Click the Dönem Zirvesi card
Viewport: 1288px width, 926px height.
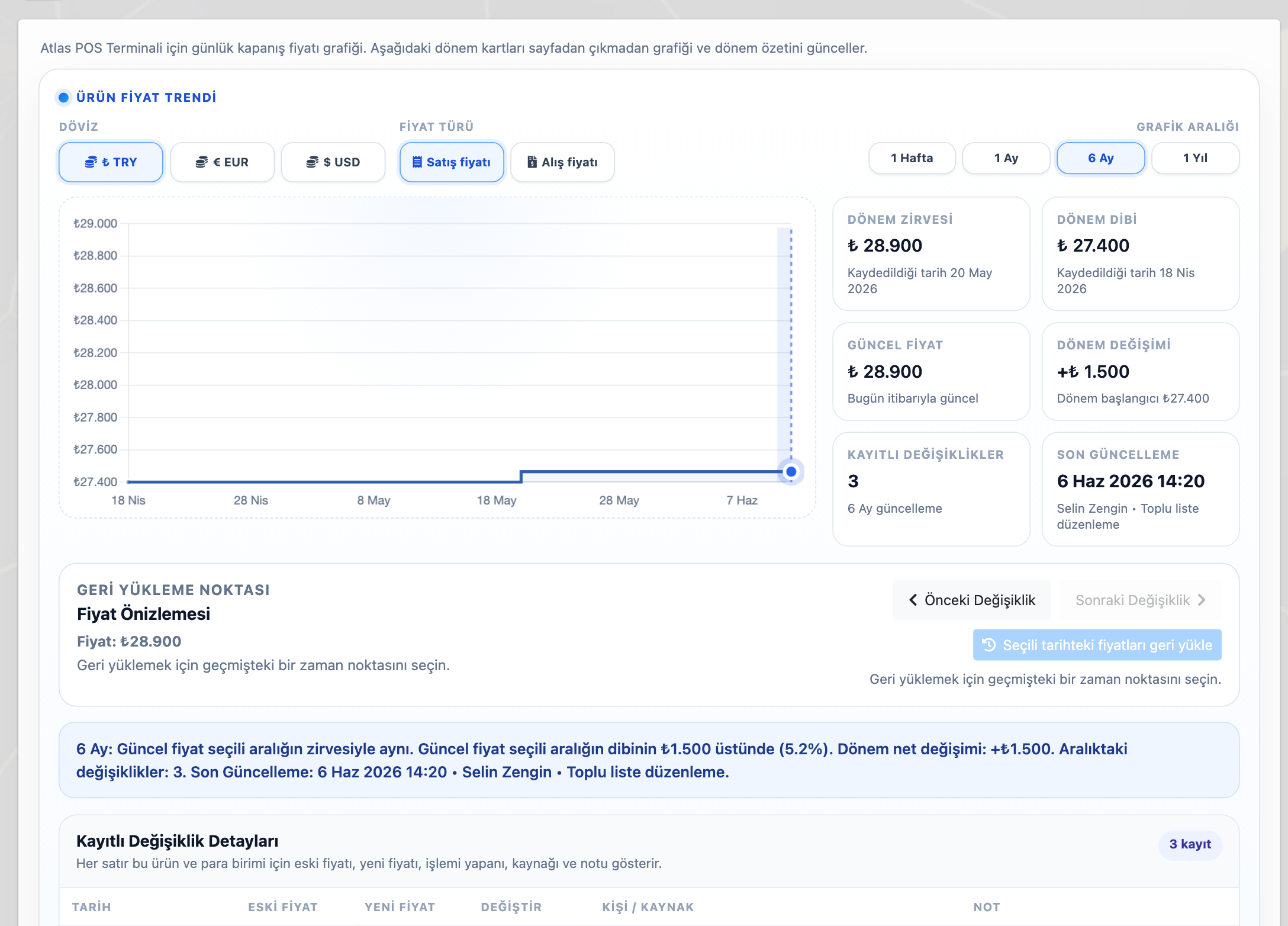pos(931,253)
